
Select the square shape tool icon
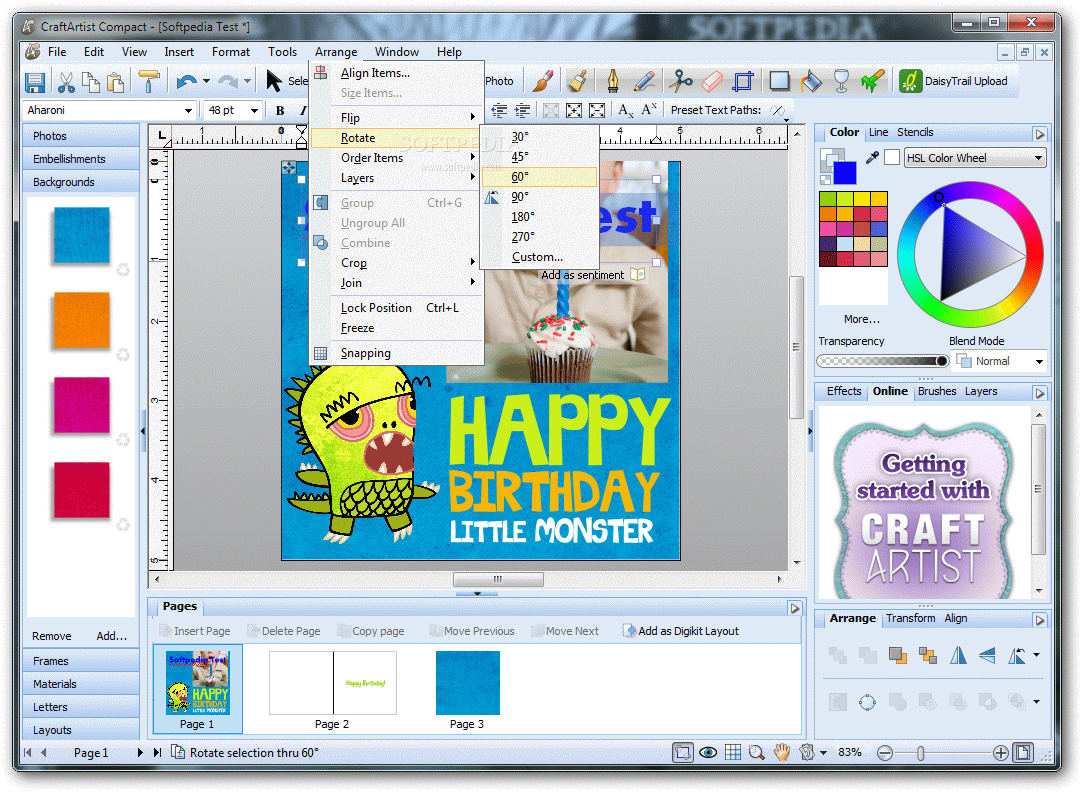(x=780, y=81)
